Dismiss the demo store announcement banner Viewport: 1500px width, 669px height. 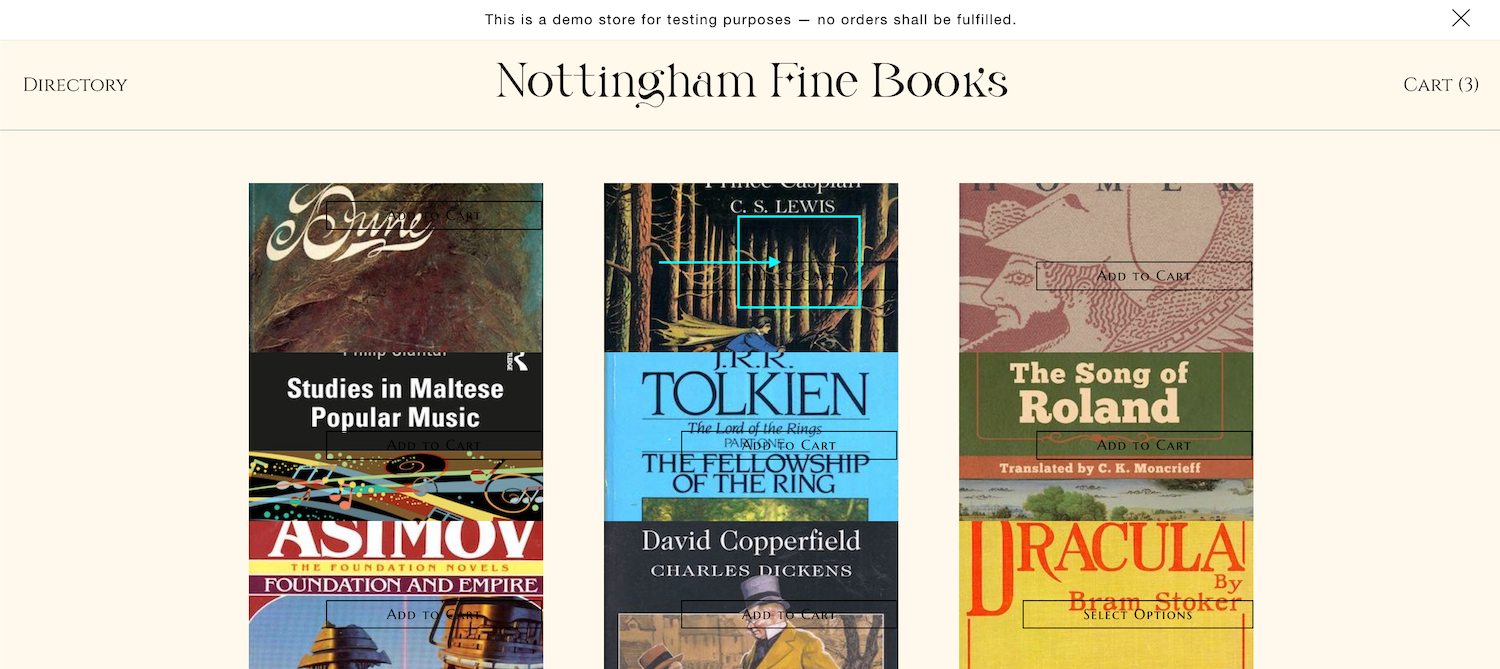tap(1461, 18)
